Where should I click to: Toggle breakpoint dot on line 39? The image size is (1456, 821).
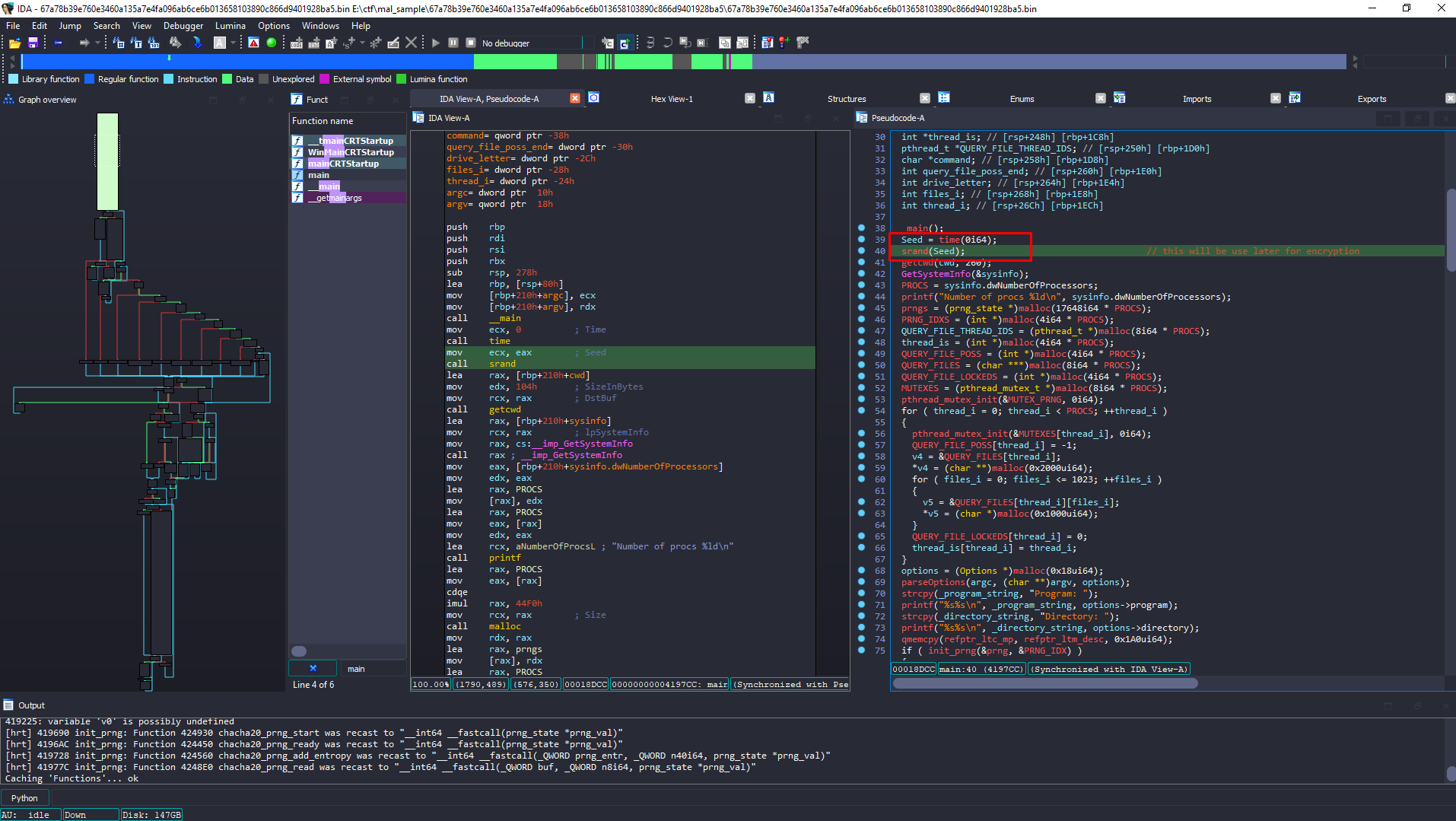click(x=861, y=239)
